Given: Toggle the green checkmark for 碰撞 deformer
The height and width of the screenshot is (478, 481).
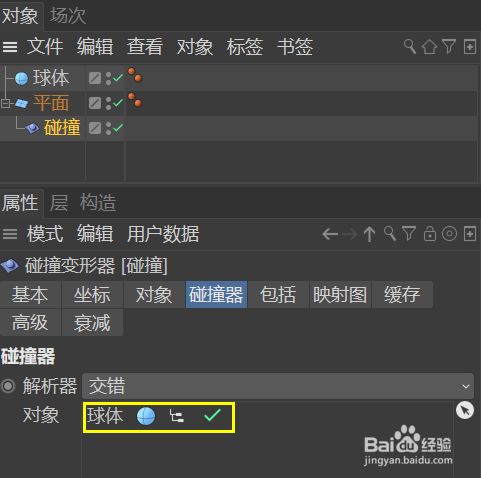Looking at the screenshot, I should click(x=118, y=128).
